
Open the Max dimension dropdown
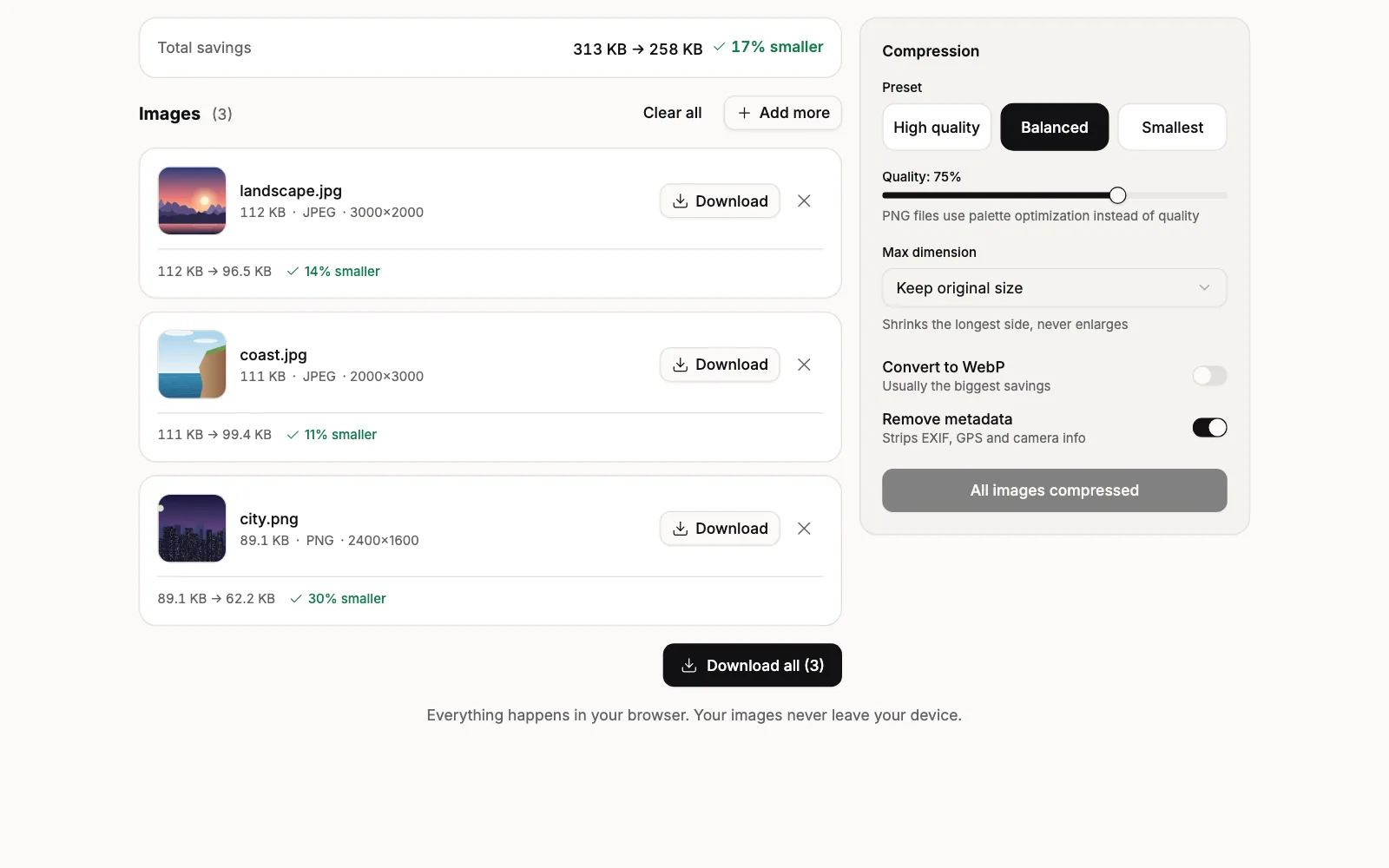coord(1055,288)
